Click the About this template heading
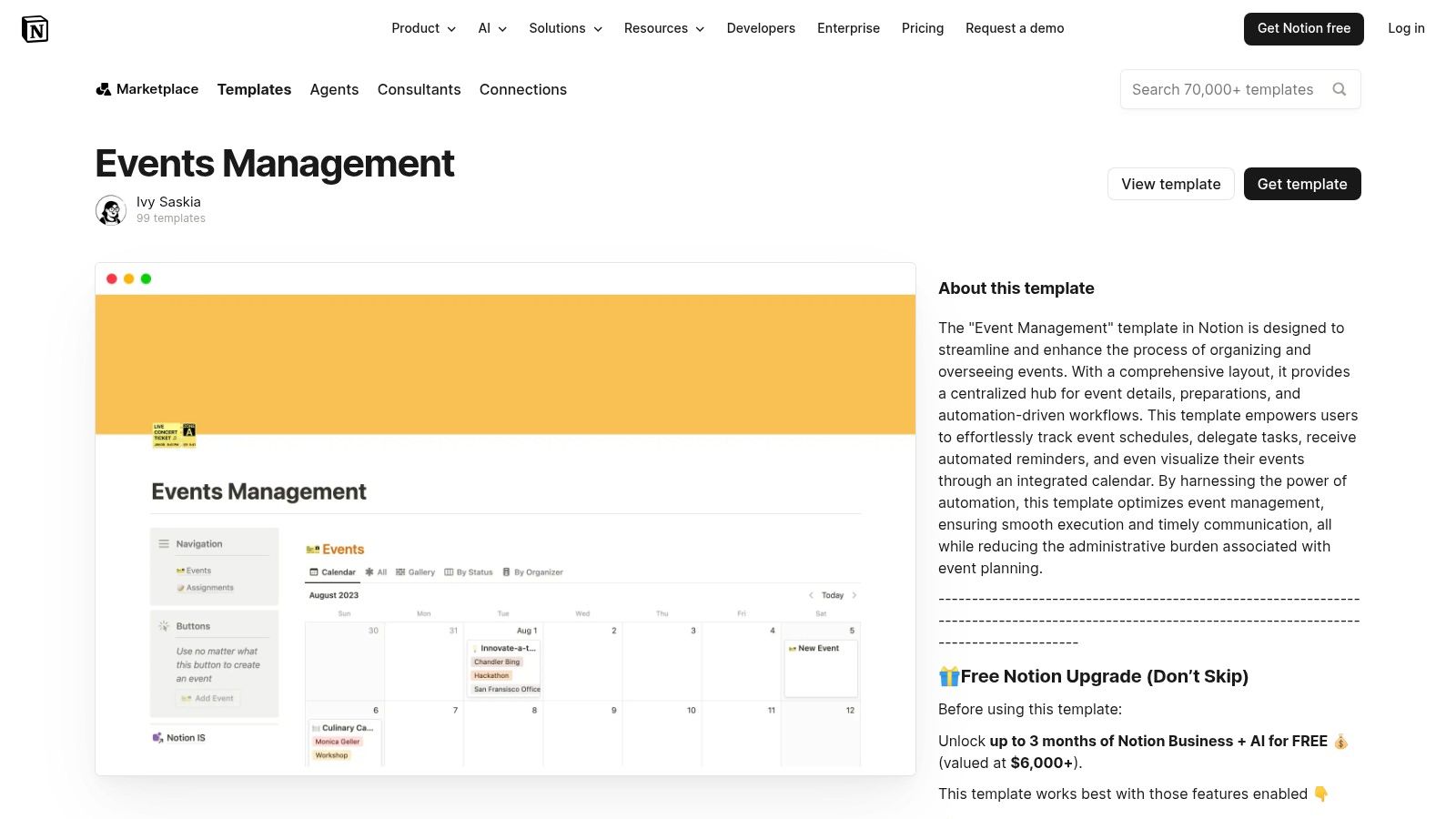 click(x=1016, y=288)
